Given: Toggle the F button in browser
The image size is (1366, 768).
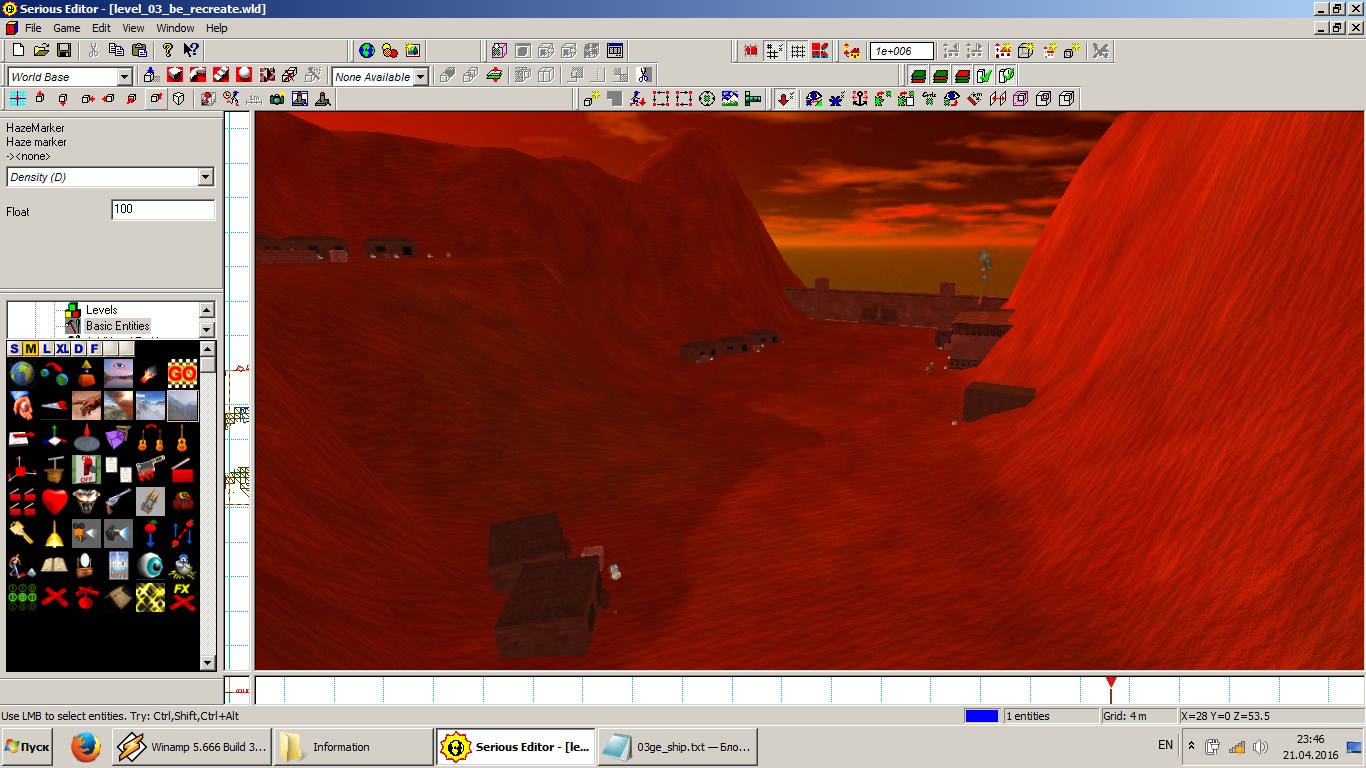Looking at the screenshot, I should pyautogui.click(x=94, y=348).
